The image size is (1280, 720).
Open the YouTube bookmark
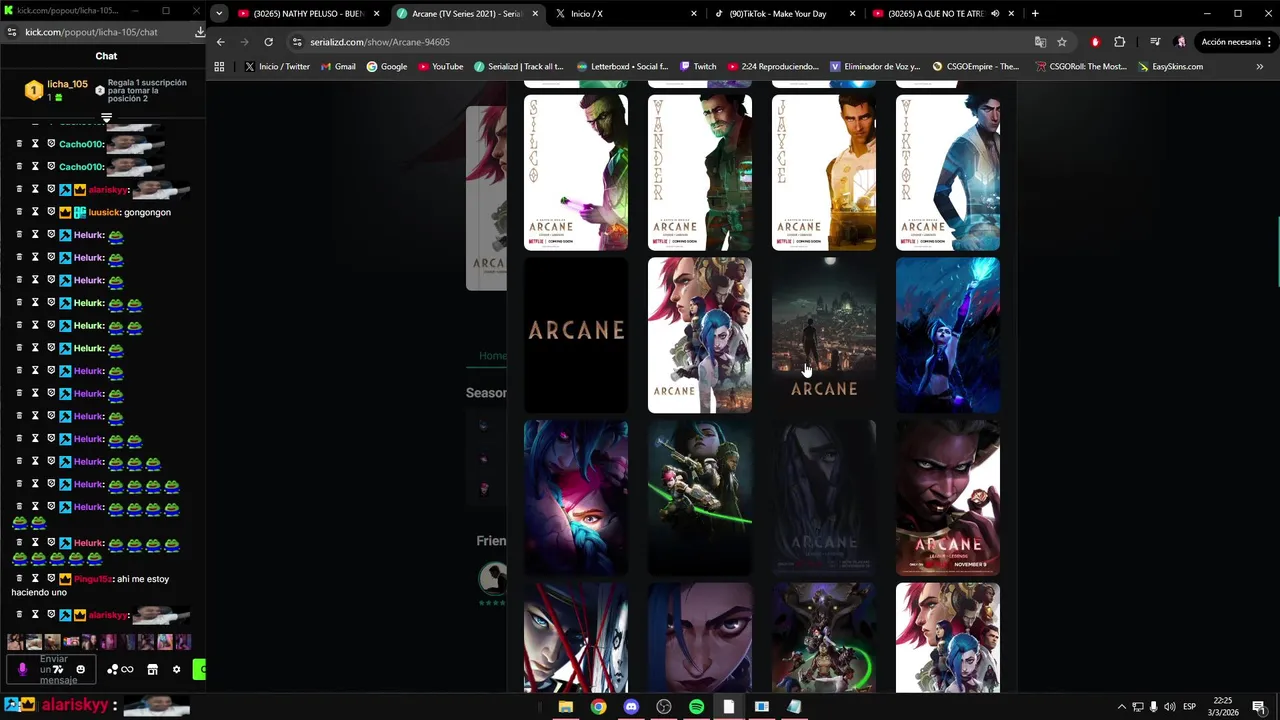(441, 67)
